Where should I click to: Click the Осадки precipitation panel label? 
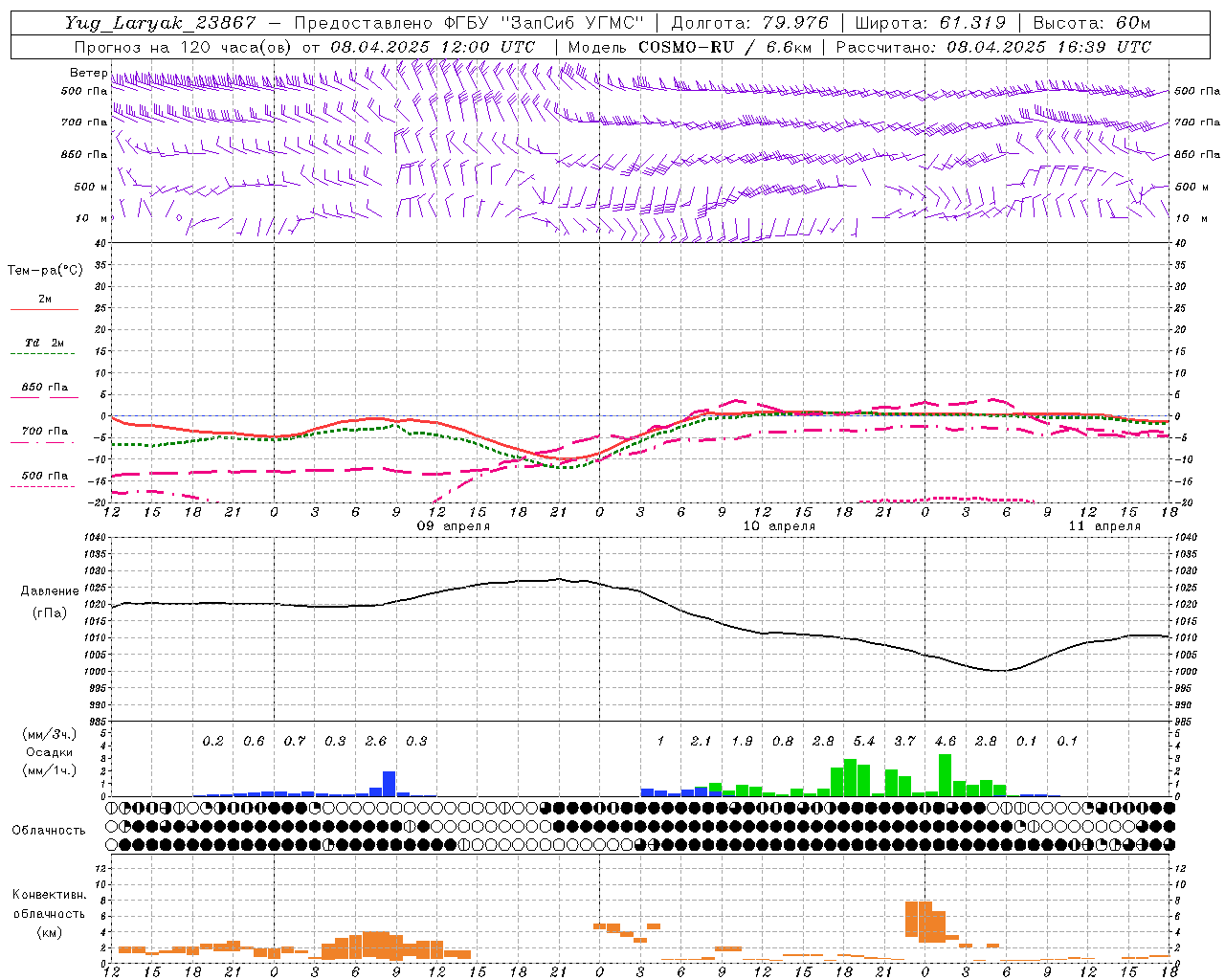50,752
